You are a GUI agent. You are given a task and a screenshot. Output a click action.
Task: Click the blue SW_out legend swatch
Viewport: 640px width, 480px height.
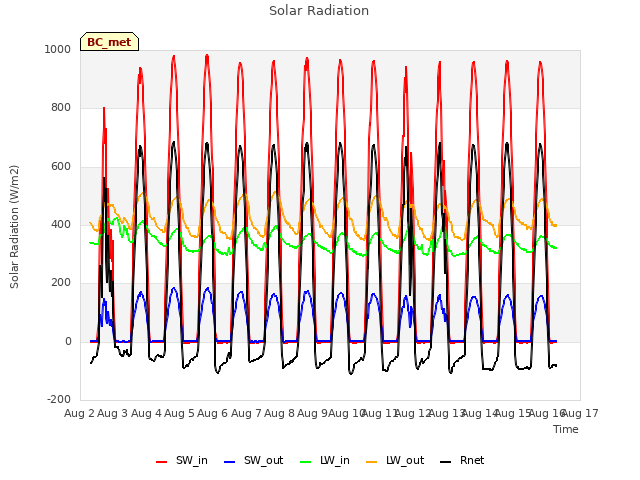pos(230,462)
